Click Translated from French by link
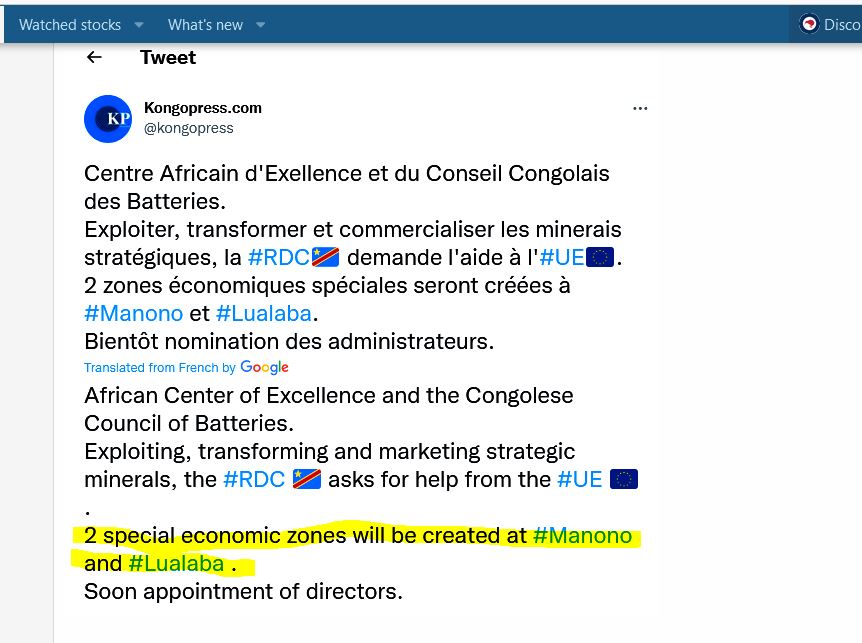The height and width of the screenshot is (643, 862). tap(160, 368)
